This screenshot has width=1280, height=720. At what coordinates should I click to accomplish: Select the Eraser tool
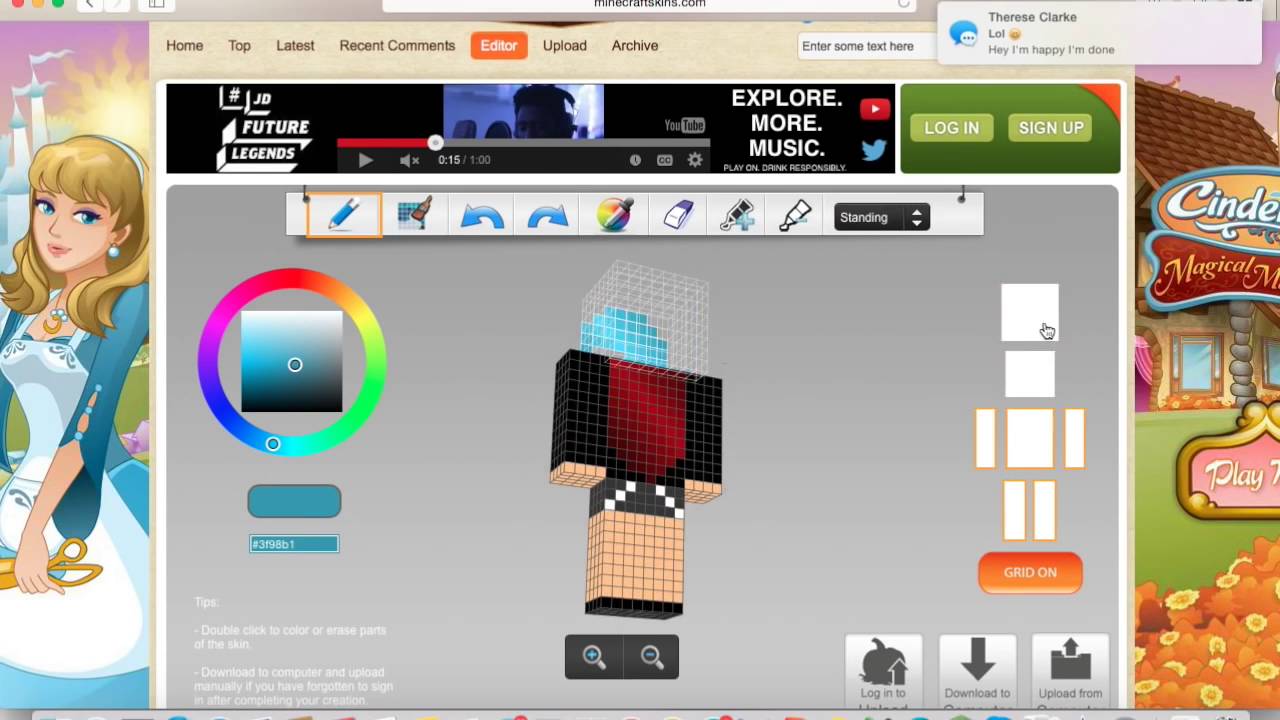(677, 215)
